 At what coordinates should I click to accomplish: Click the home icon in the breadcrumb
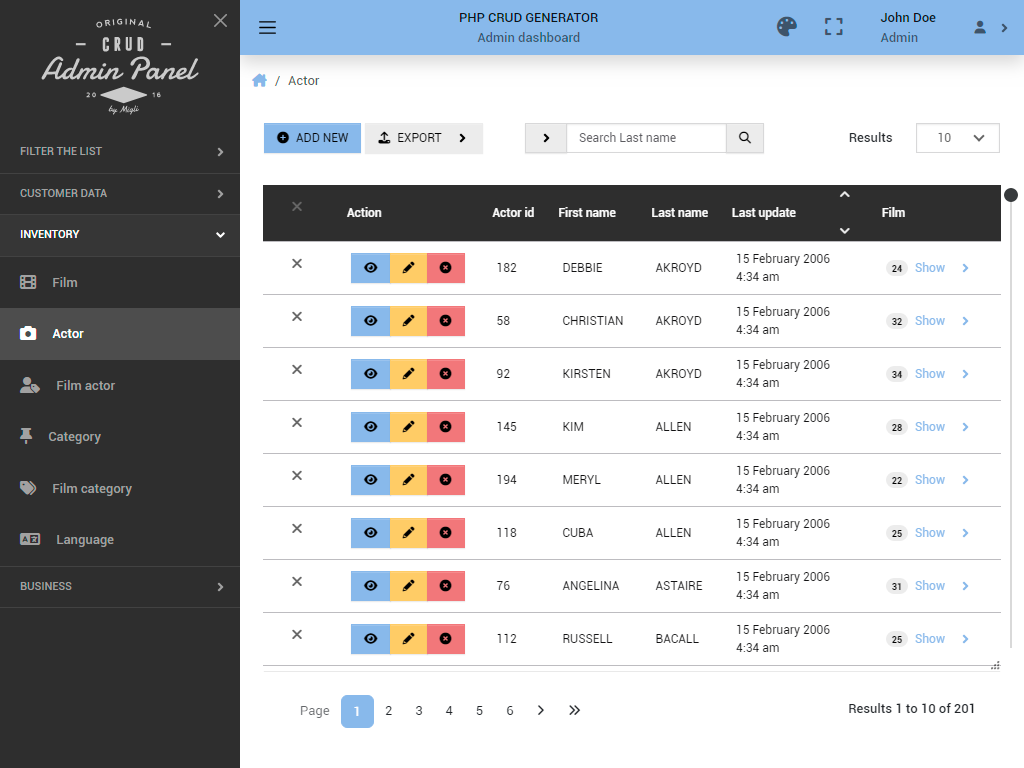point(259,80)
